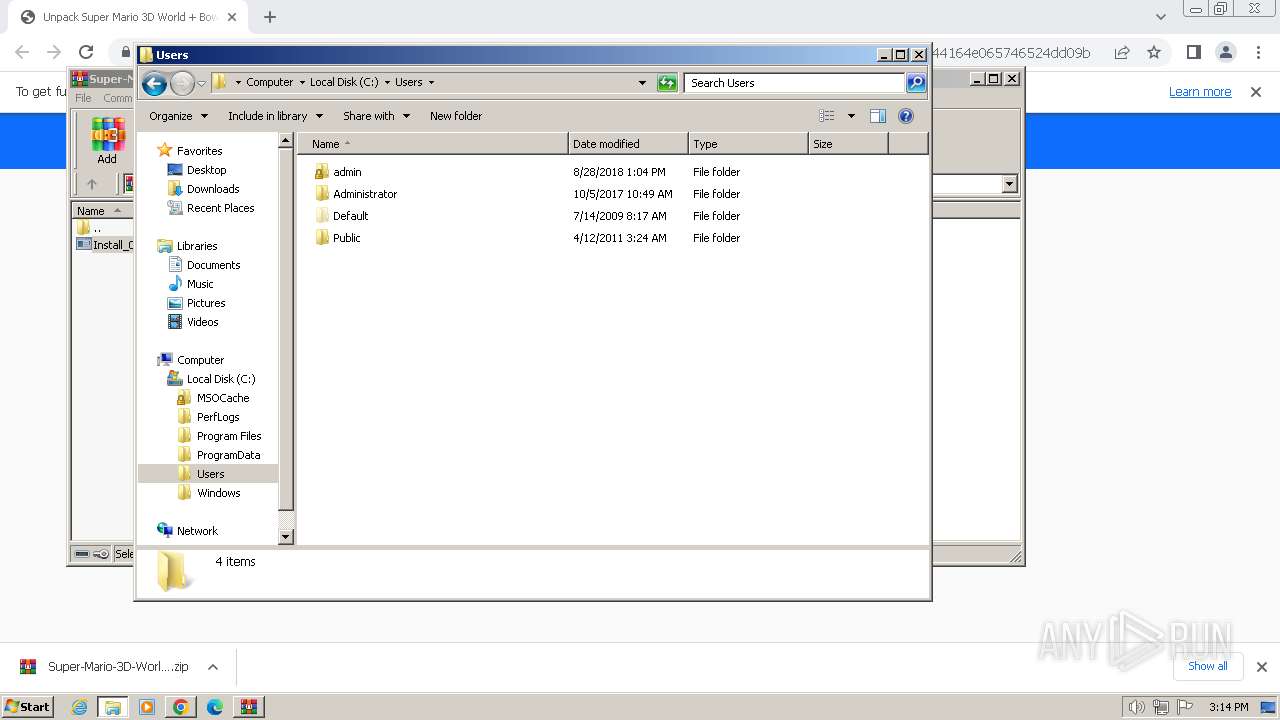Image resolution: width=1280 pixels, height=720 pixels.
Task: Open the admin folder
Action: (x=347, y=172)
